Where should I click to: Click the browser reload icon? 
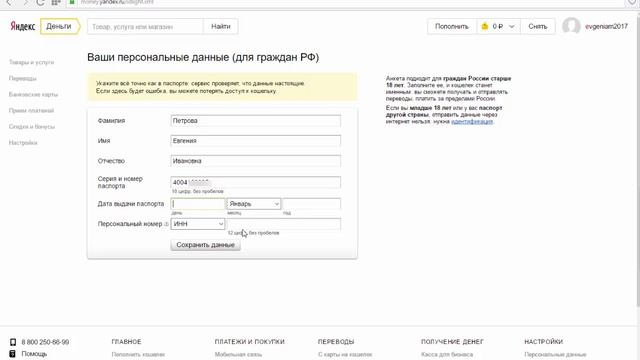point(40,2)
